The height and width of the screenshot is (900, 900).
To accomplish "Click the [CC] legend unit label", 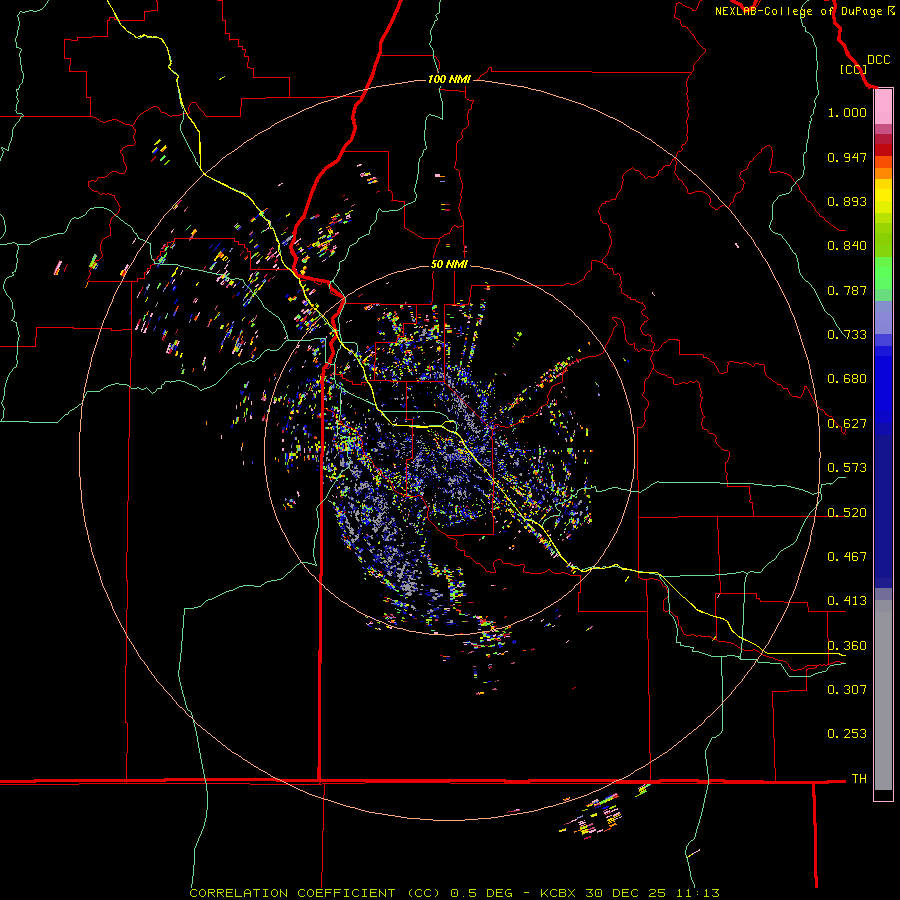I will (x=854, y=69).
